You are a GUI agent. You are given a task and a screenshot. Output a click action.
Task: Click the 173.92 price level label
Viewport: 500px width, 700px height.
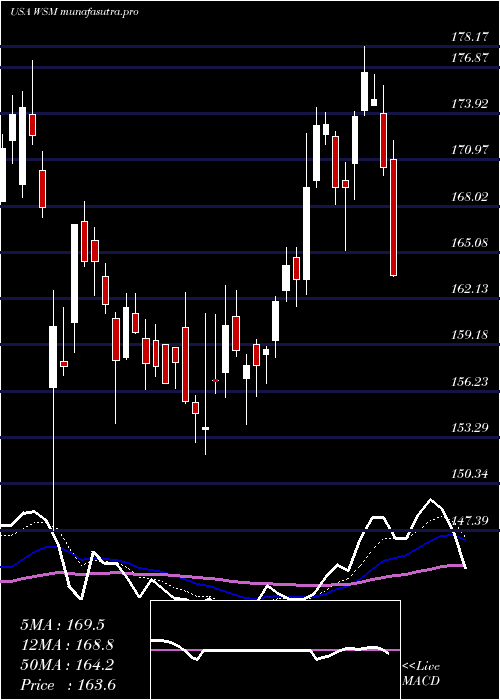click(470, 104)
